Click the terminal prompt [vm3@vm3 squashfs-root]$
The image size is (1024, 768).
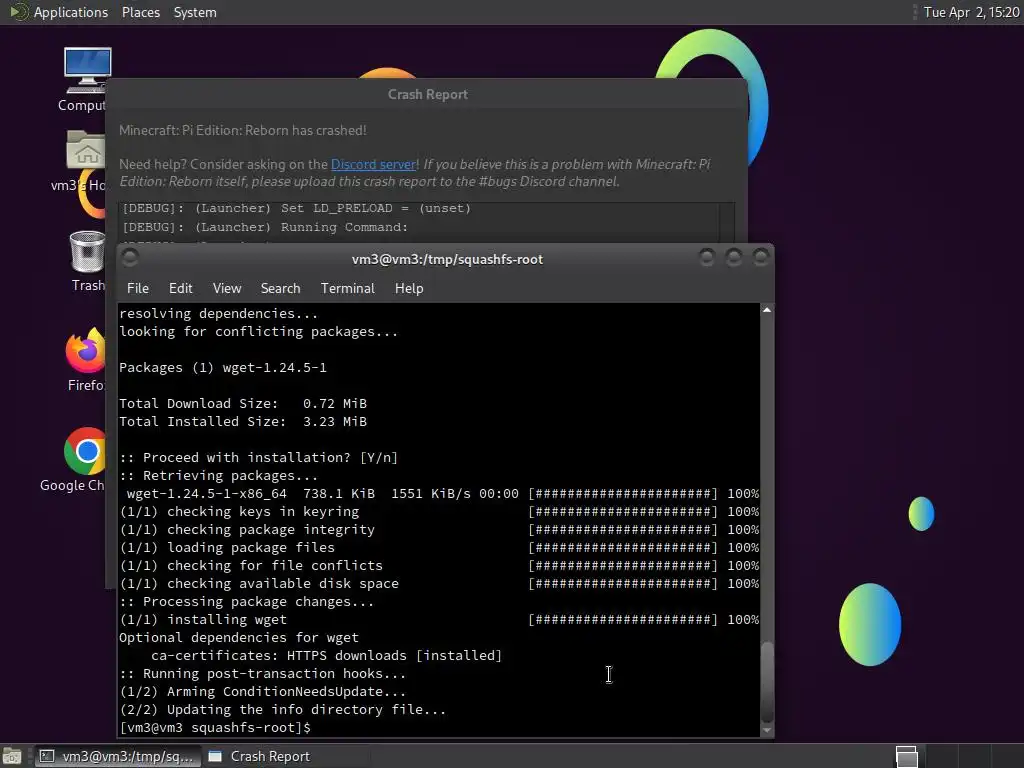pyautogui.click(x=215, y=728)
